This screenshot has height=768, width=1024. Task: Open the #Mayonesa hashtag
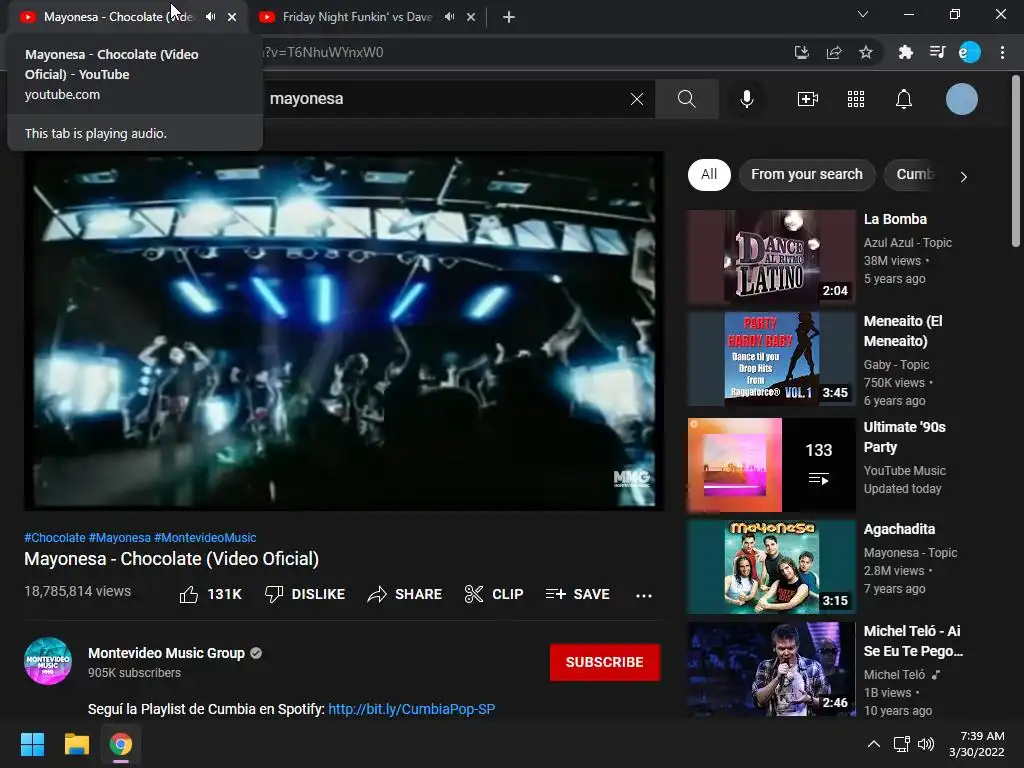(120, 537)
